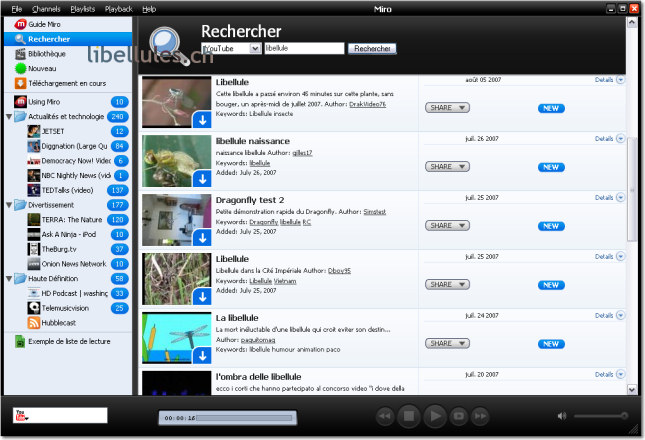This screenshot has height=440, width=645.
Task: Open the File menu
Action: 17,9
